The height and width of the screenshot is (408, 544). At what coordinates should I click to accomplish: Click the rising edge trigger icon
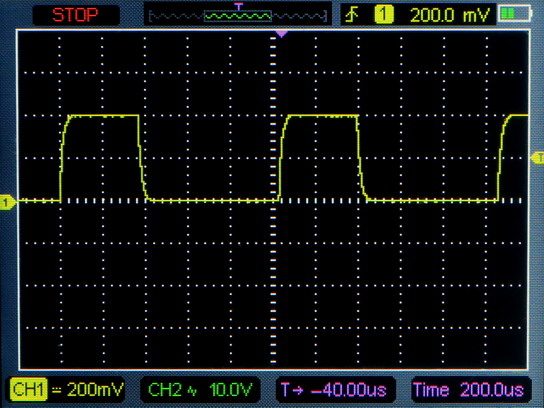point(352,15)
